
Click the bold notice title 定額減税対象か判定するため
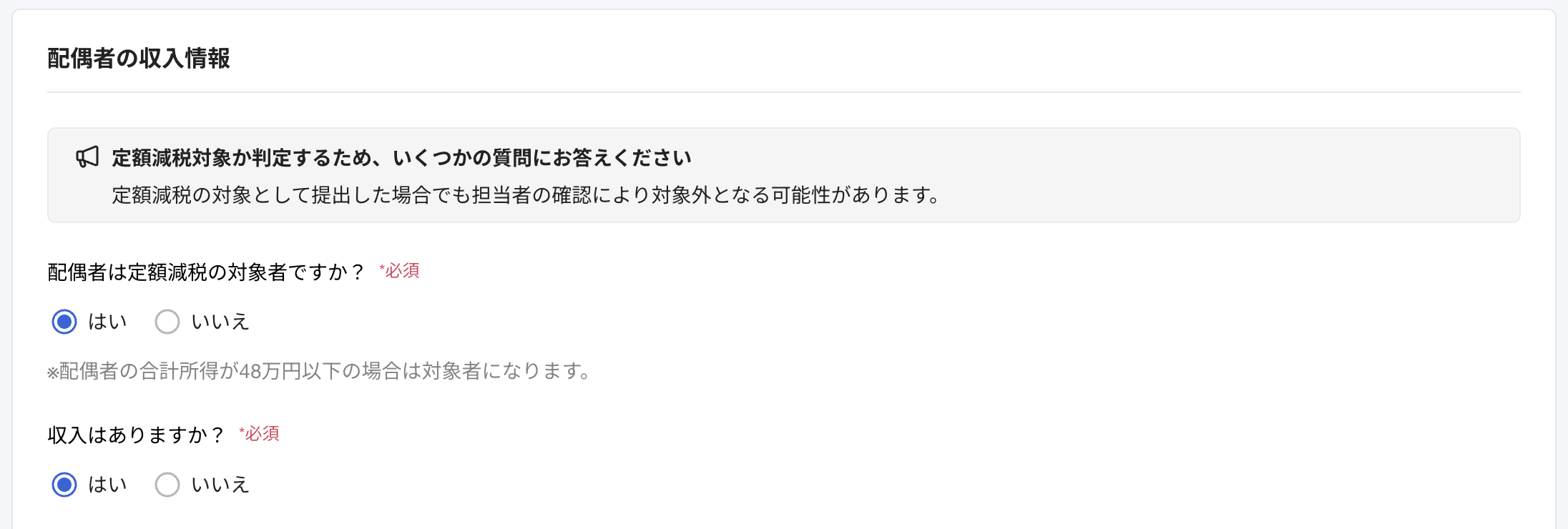[x=401, y=157]
